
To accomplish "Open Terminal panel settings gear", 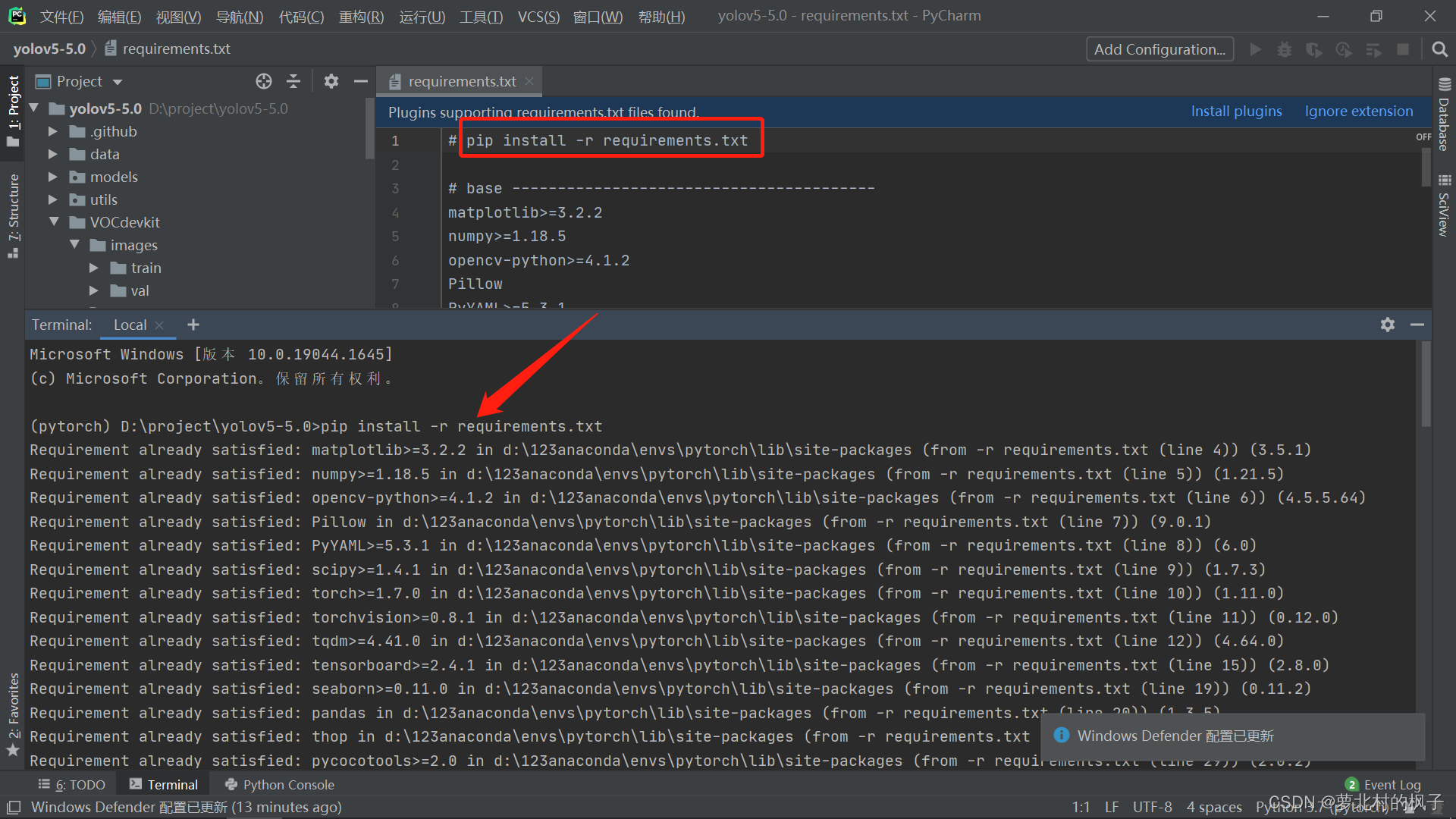I will (1388, 325).
